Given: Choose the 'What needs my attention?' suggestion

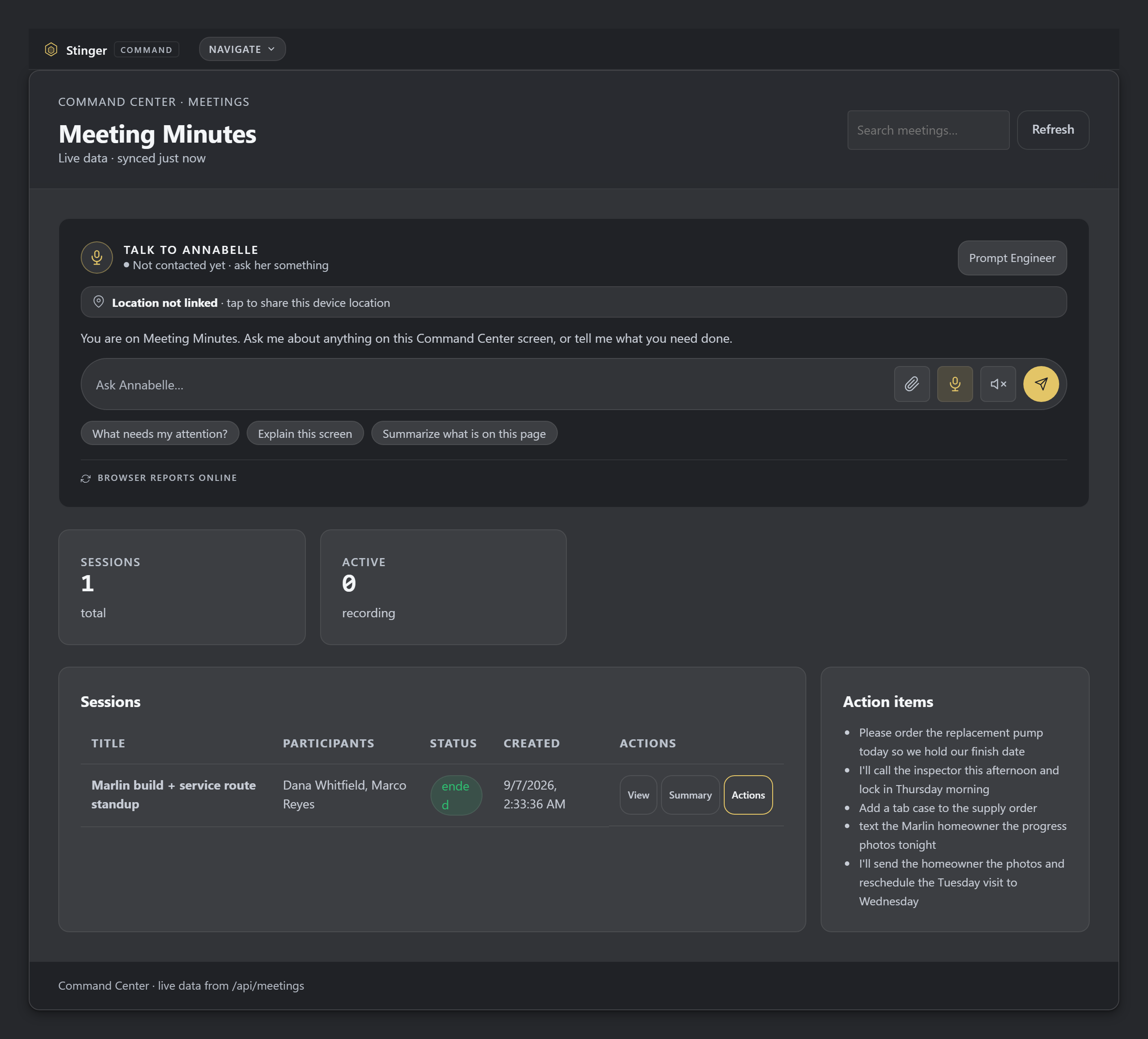Looking at the screenshot, I should tap(160, 433).
